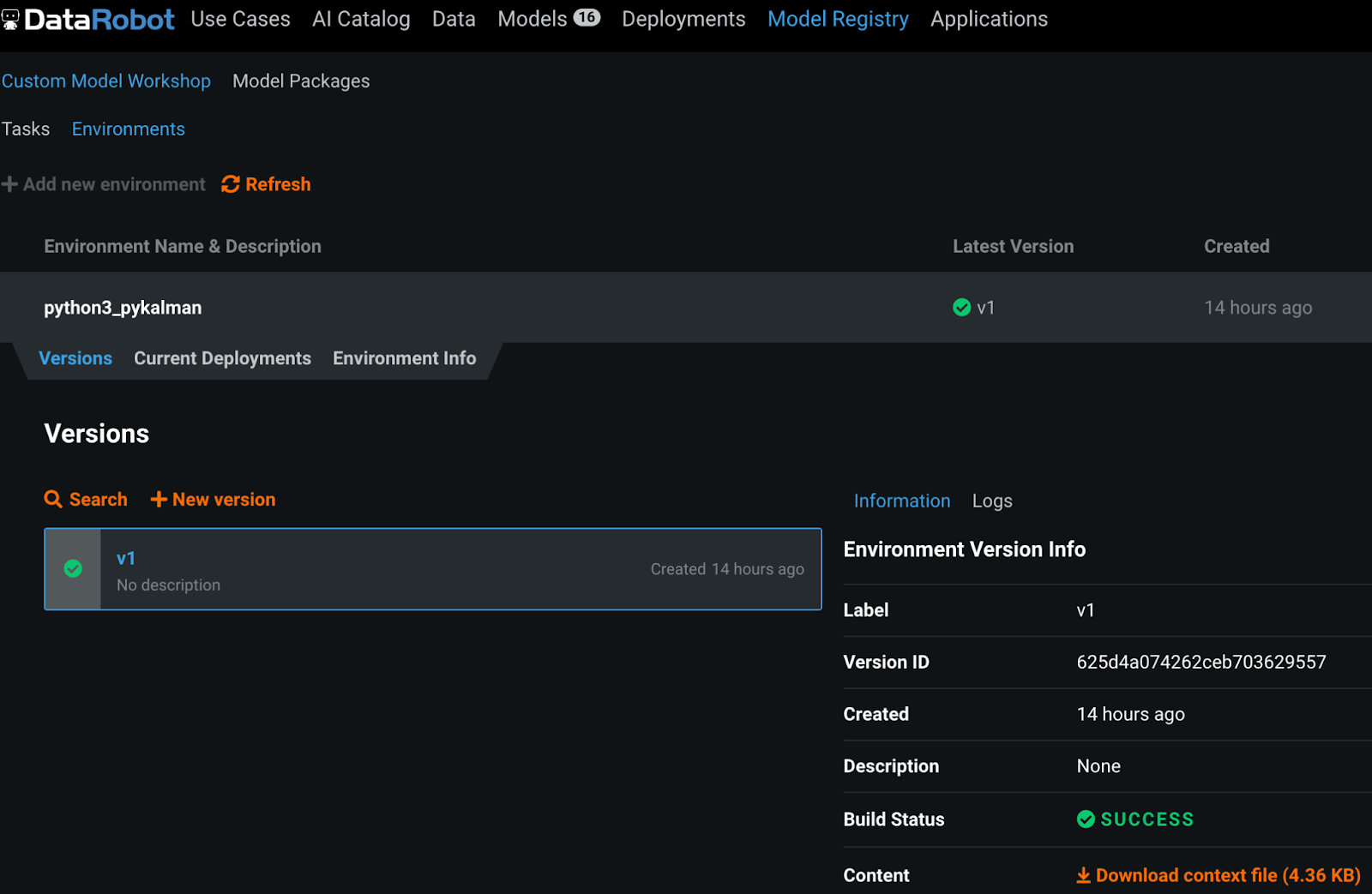
Task: Click the magnifier search icon under Versions
Action: (x=53, y=499)
